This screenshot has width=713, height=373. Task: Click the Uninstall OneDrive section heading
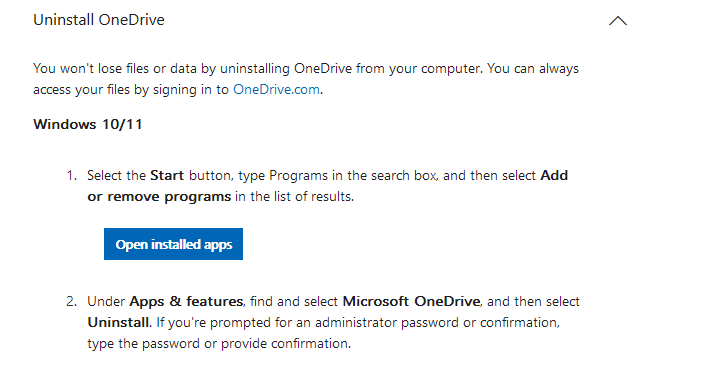coord(99,20)
